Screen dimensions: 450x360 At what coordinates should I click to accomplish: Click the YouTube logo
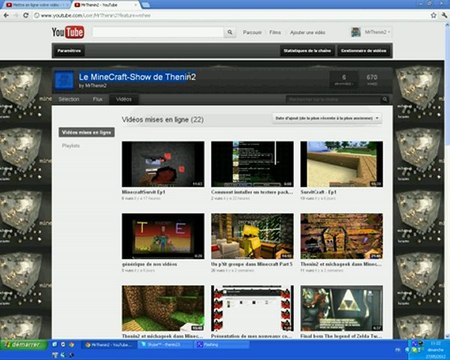click(x=68, y=32)
